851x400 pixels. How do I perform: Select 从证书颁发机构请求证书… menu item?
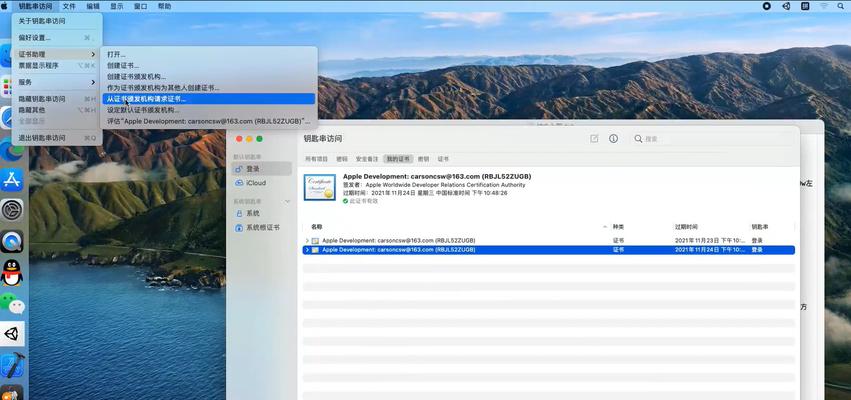[208, 99]
